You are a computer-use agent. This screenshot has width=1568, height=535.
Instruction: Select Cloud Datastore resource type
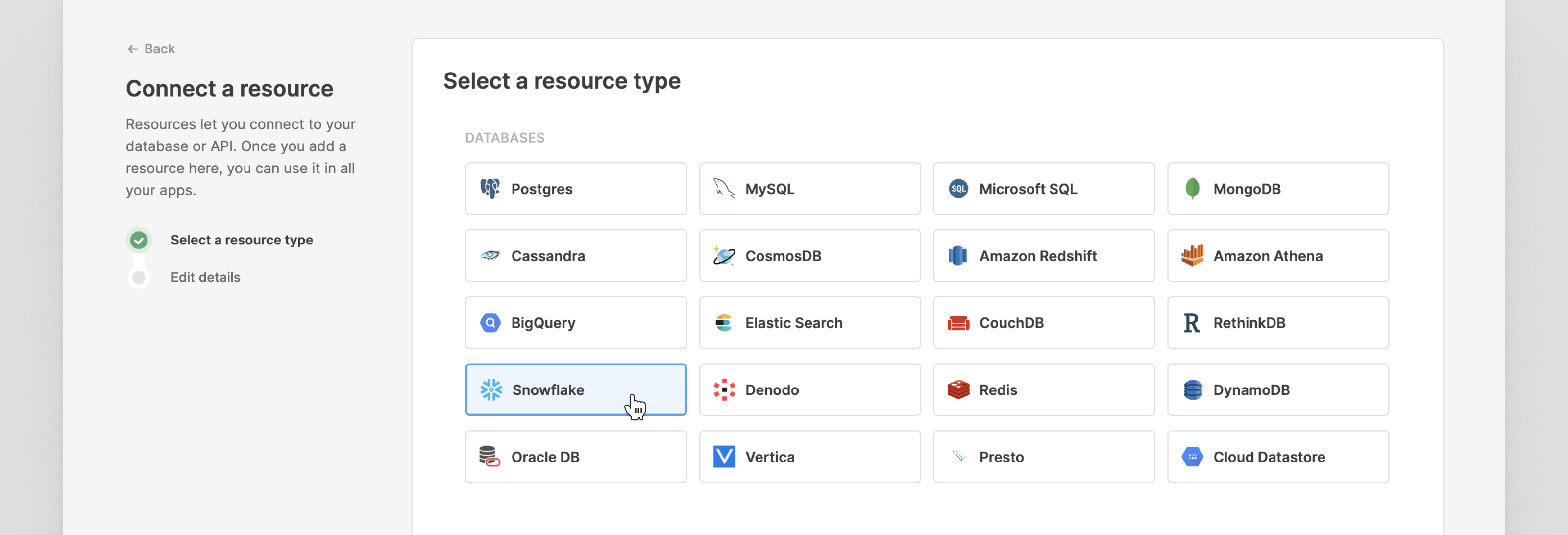[x=1277, y=457]
